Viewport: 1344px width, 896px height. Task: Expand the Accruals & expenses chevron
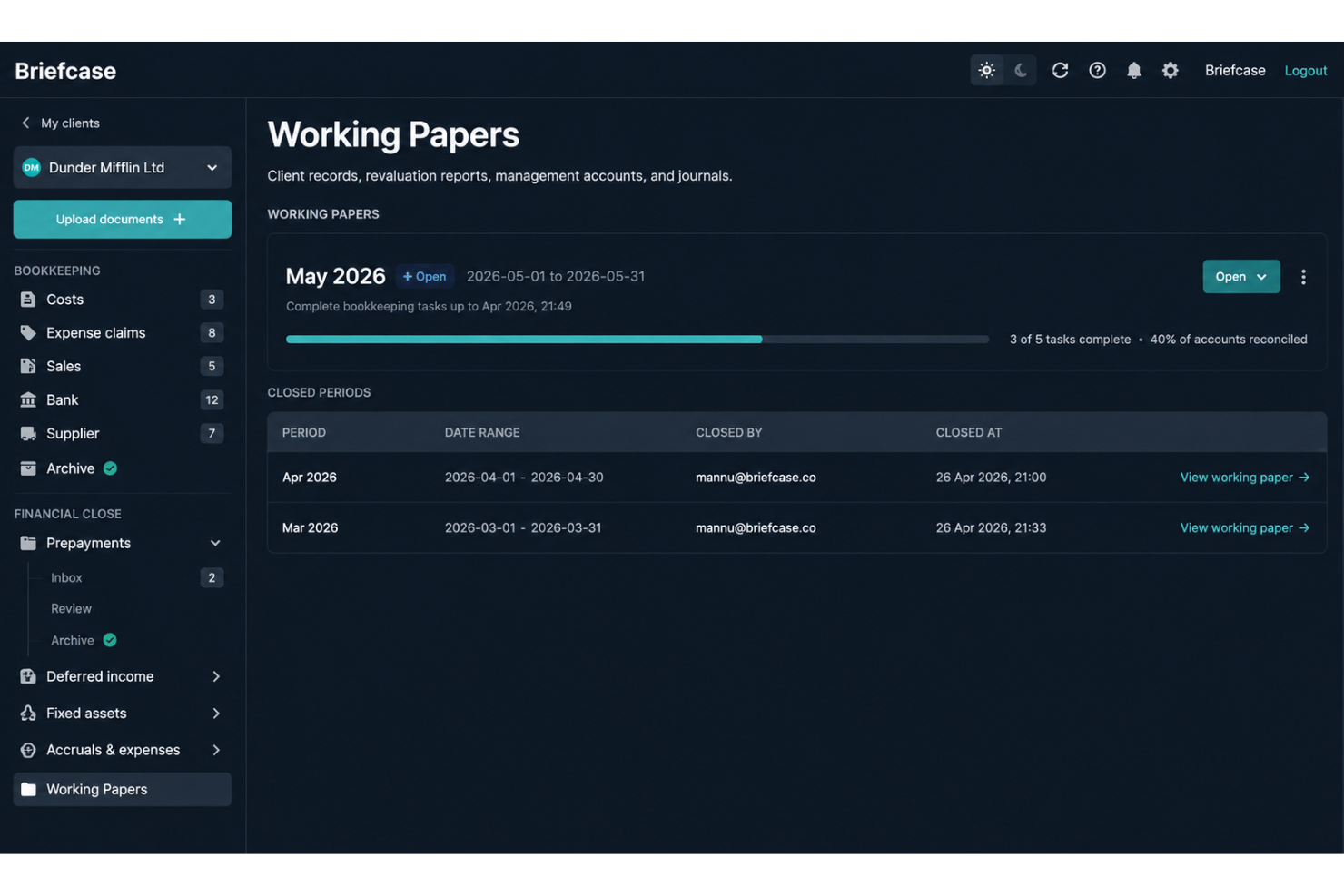[x=216, y=751]
